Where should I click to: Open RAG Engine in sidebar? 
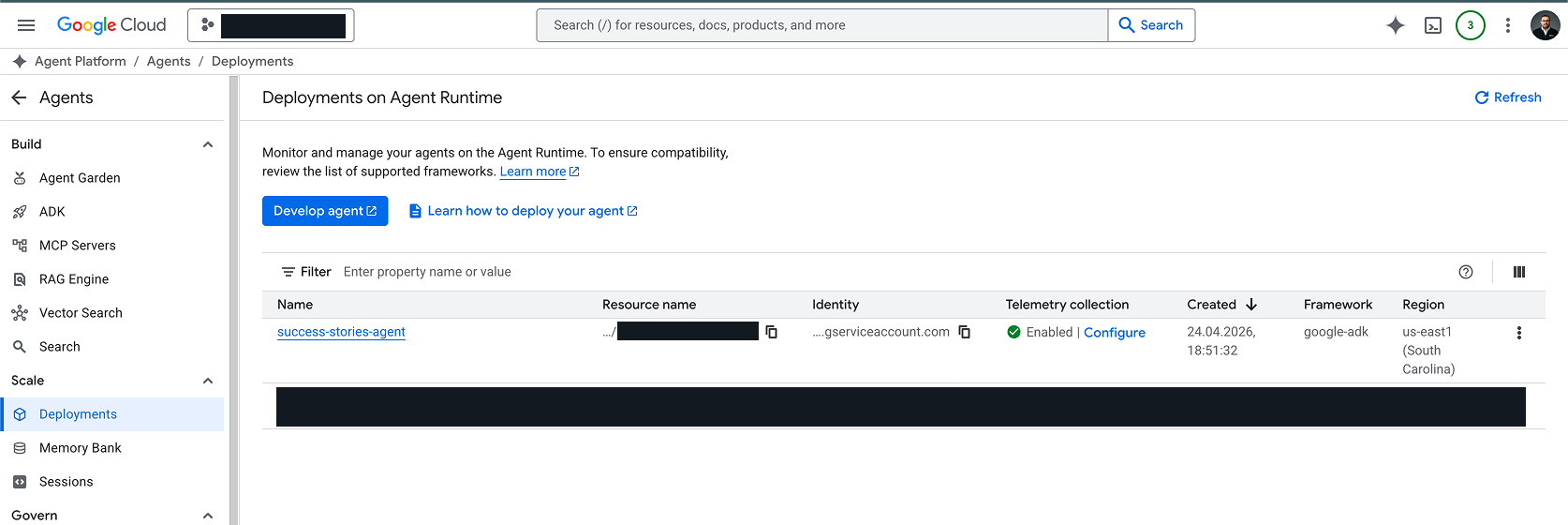[112, 279]
